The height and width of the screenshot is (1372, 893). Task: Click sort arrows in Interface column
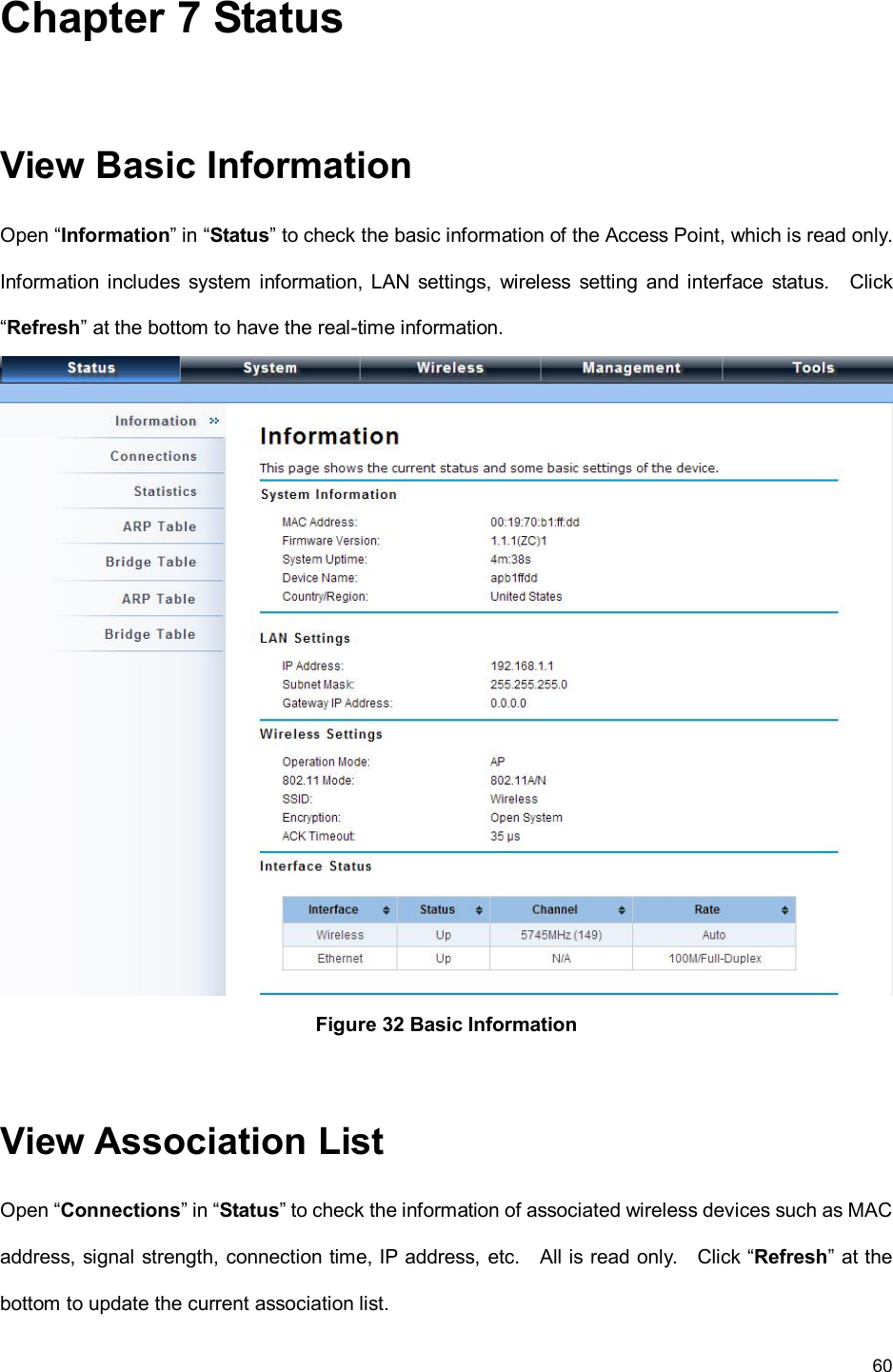[386, 911]
